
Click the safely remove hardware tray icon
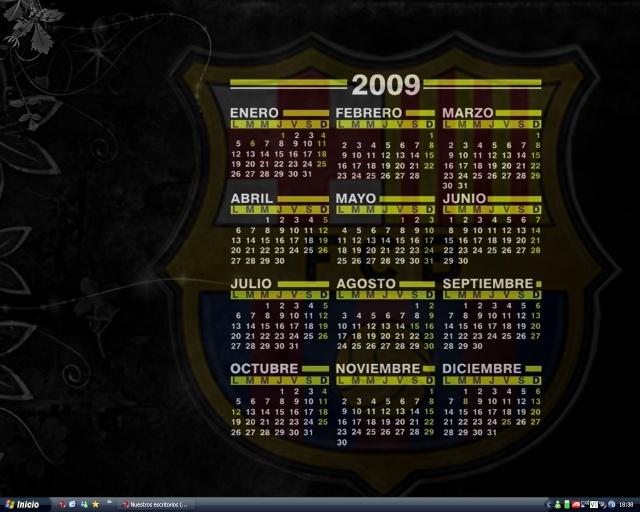[603, 505]
